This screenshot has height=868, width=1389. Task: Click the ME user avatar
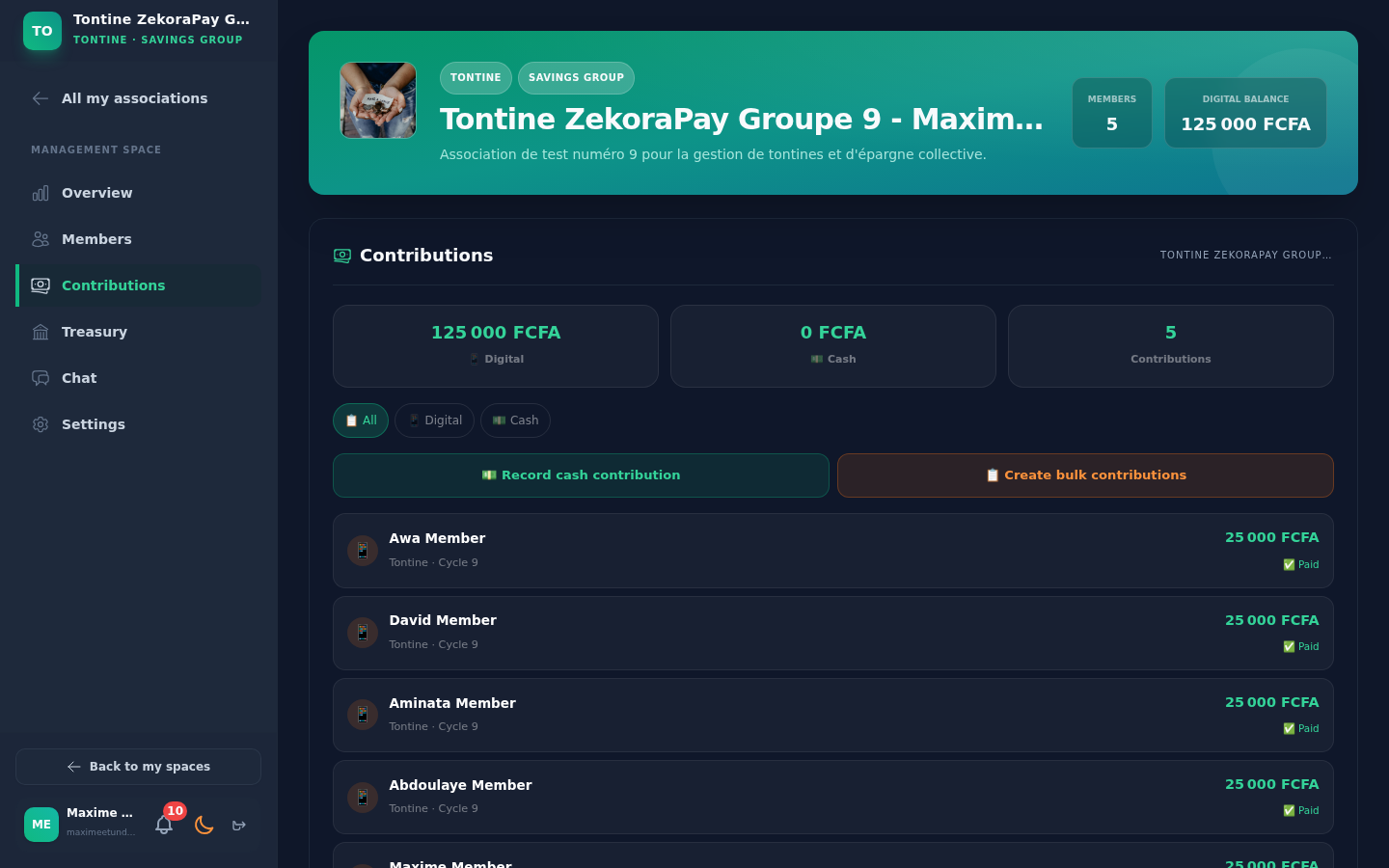pos(41,825)
